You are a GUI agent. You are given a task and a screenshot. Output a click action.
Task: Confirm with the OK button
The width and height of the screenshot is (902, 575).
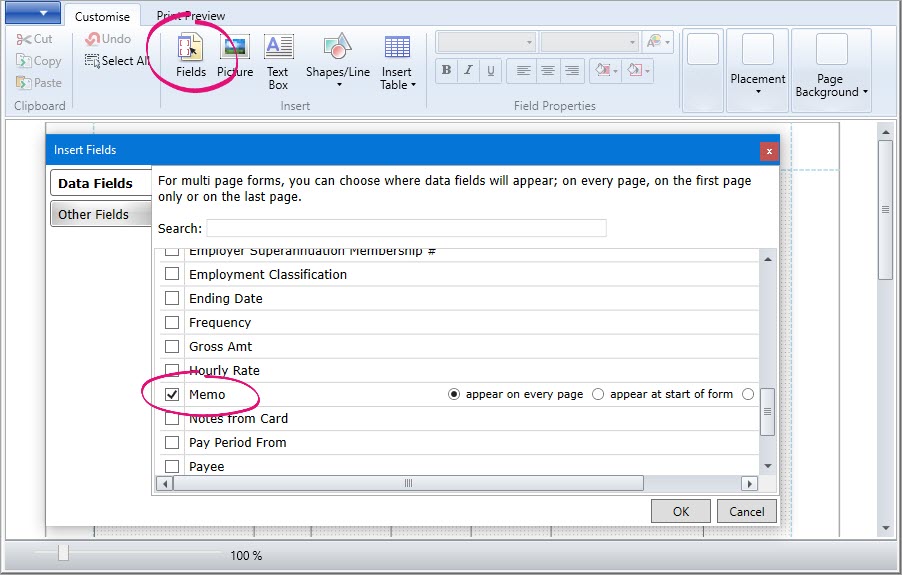[680, 511]
